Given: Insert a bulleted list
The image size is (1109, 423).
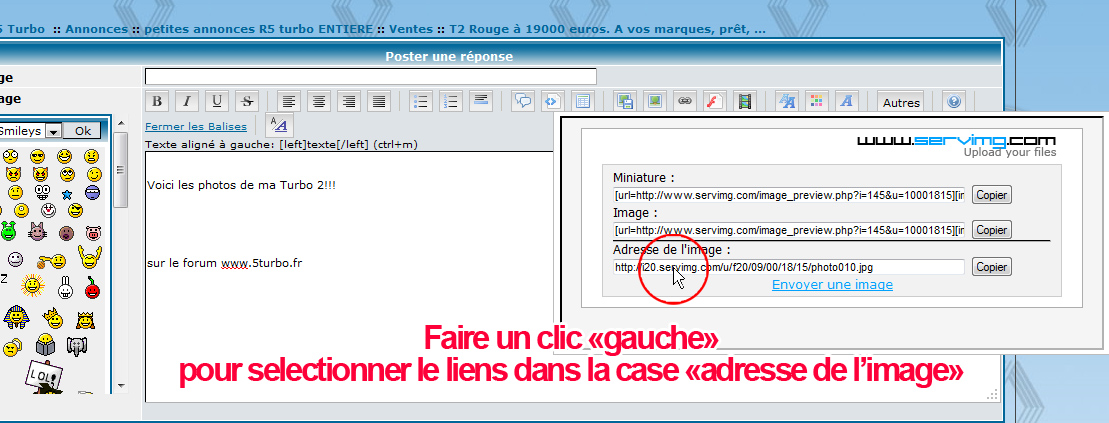Looking at the screenshot, I should [422, 101].
